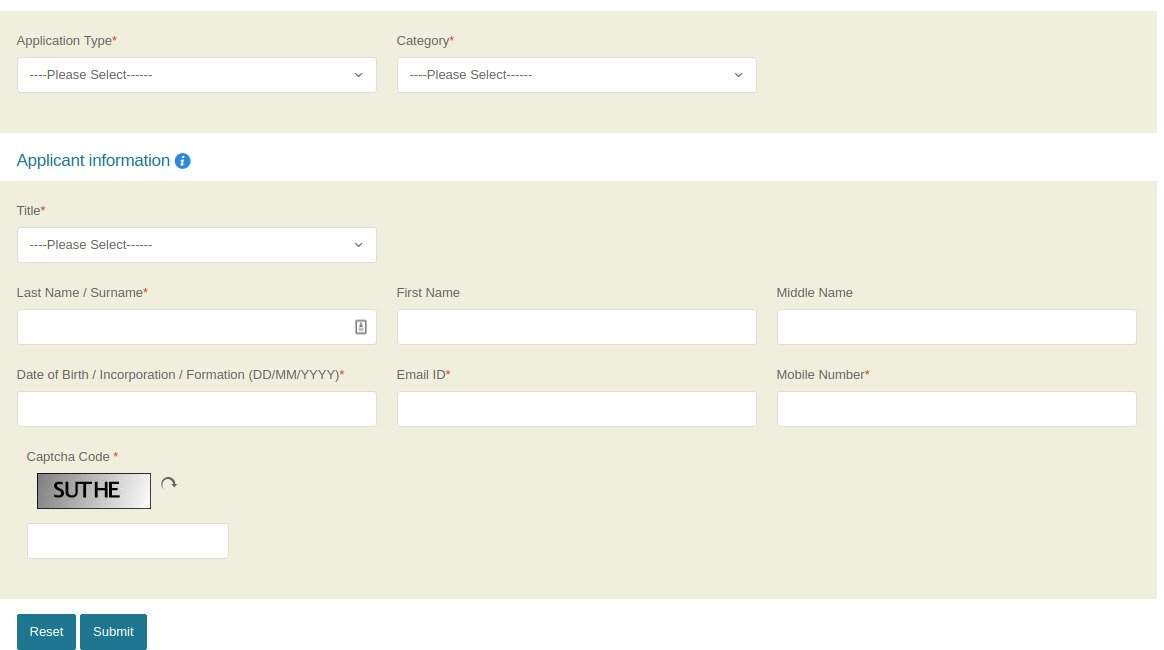
Task: Click the contact icon inside Surname field
Action: (x=361, y=327)
